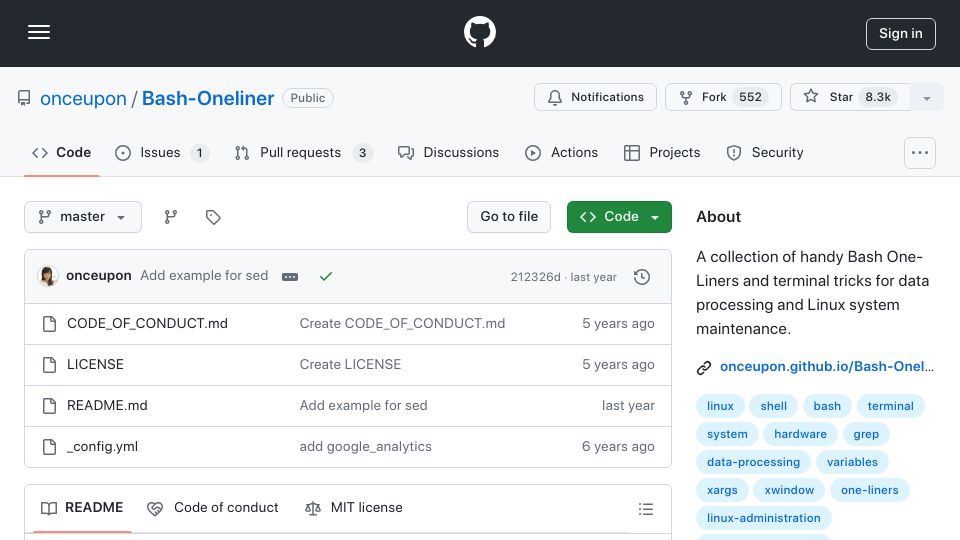Open the LICENSE file
The width and height of the screenshot is (960, 540).
click(95, 364)
